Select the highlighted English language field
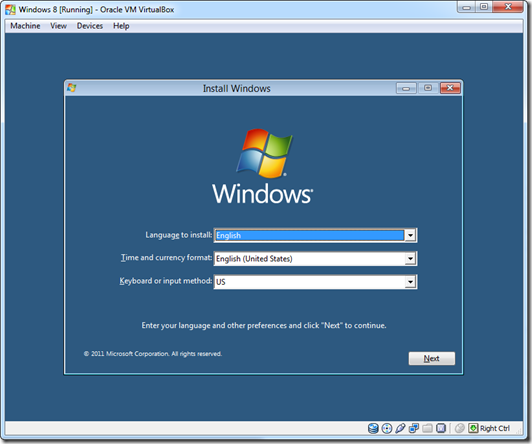Image resolution: width=532 pixels, height=444 pixels. 309,235
